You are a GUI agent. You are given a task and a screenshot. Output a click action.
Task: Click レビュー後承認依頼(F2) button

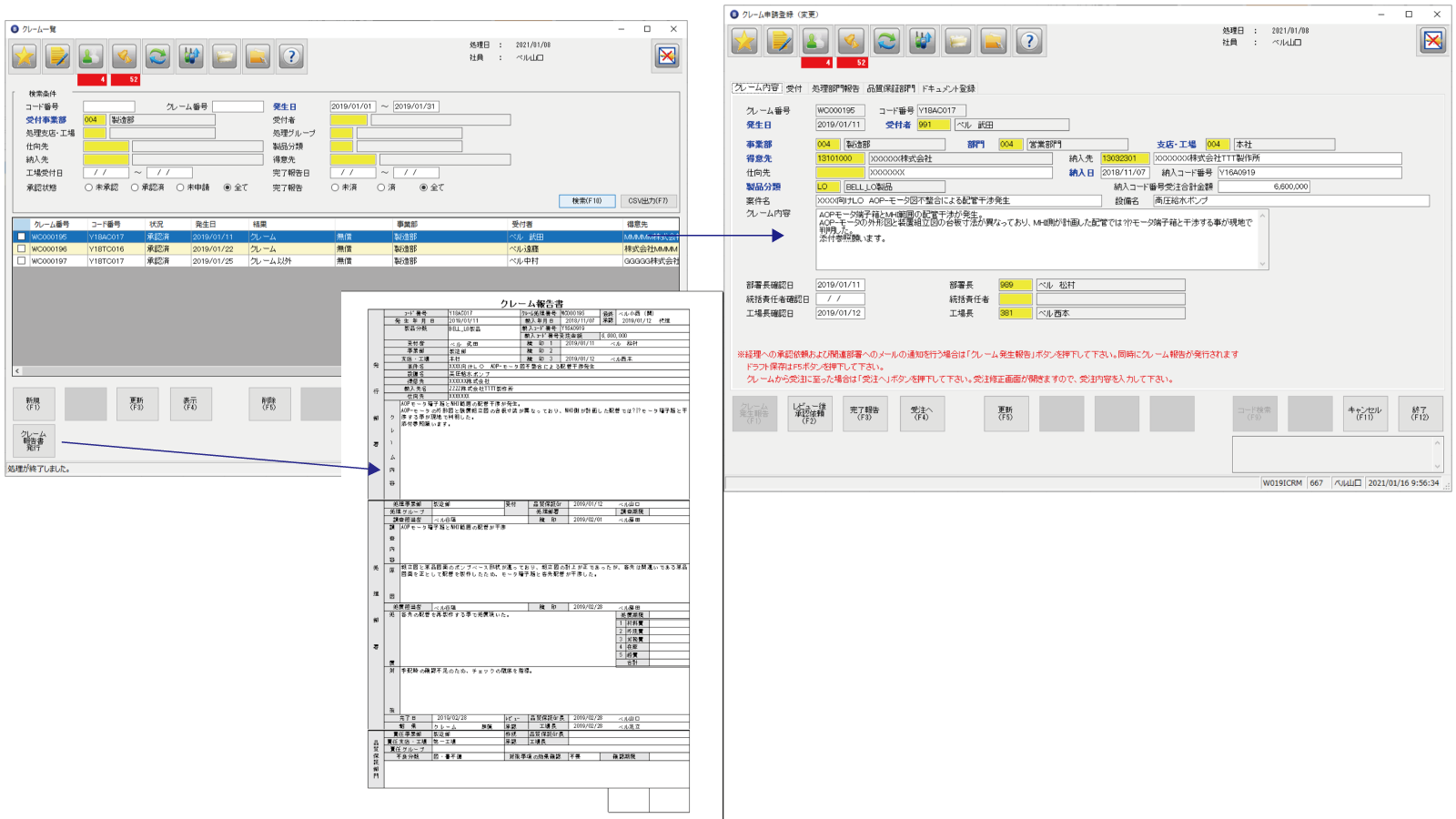point(810,413)
